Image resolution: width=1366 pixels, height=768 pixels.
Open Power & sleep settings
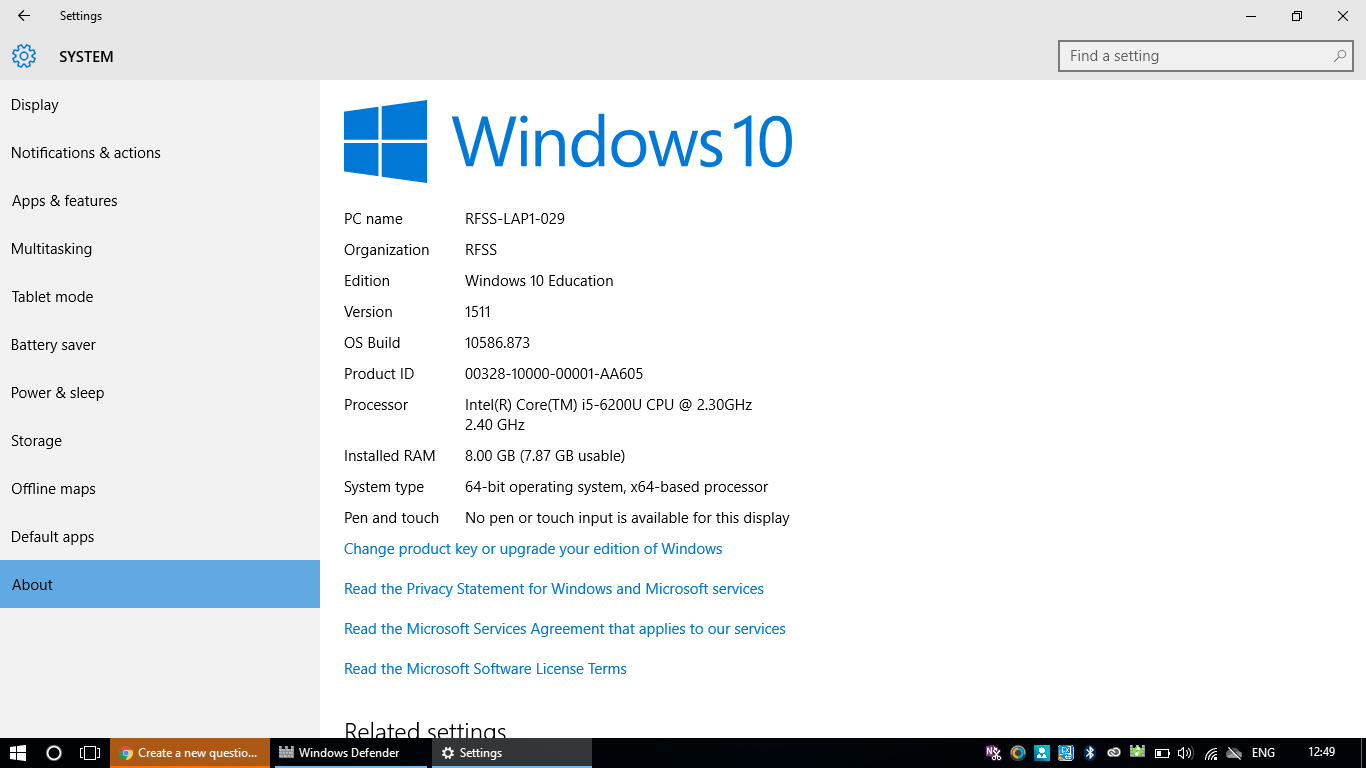pos(160,392)
